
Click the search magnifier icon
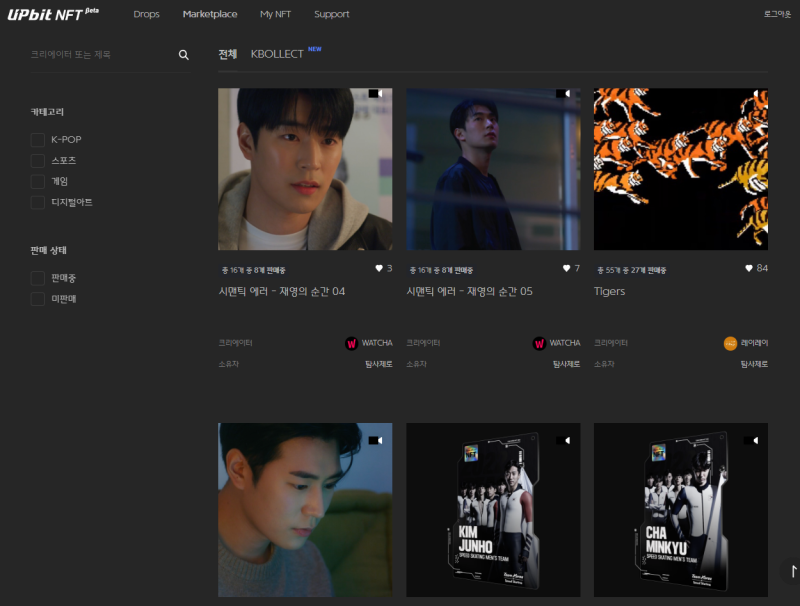[x=184, y=55]
